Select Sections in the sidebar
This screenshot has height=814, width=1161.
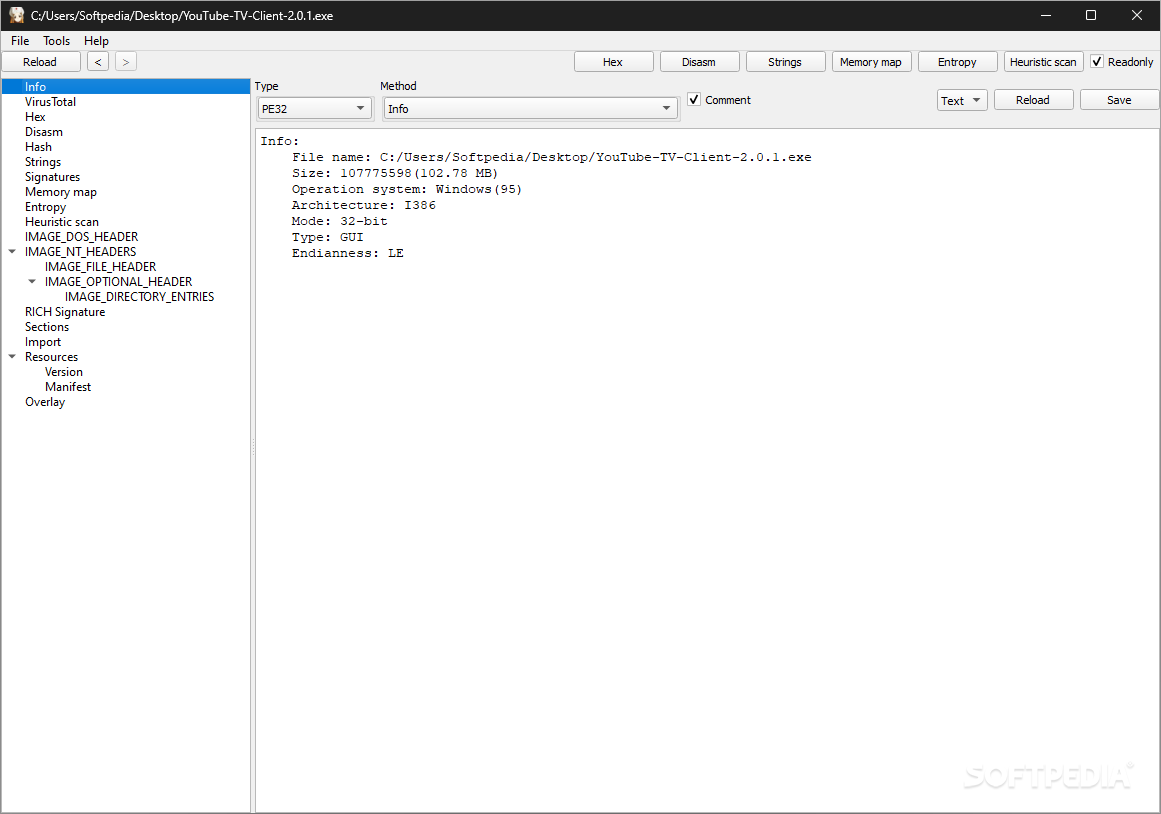[x=47, y=327]
